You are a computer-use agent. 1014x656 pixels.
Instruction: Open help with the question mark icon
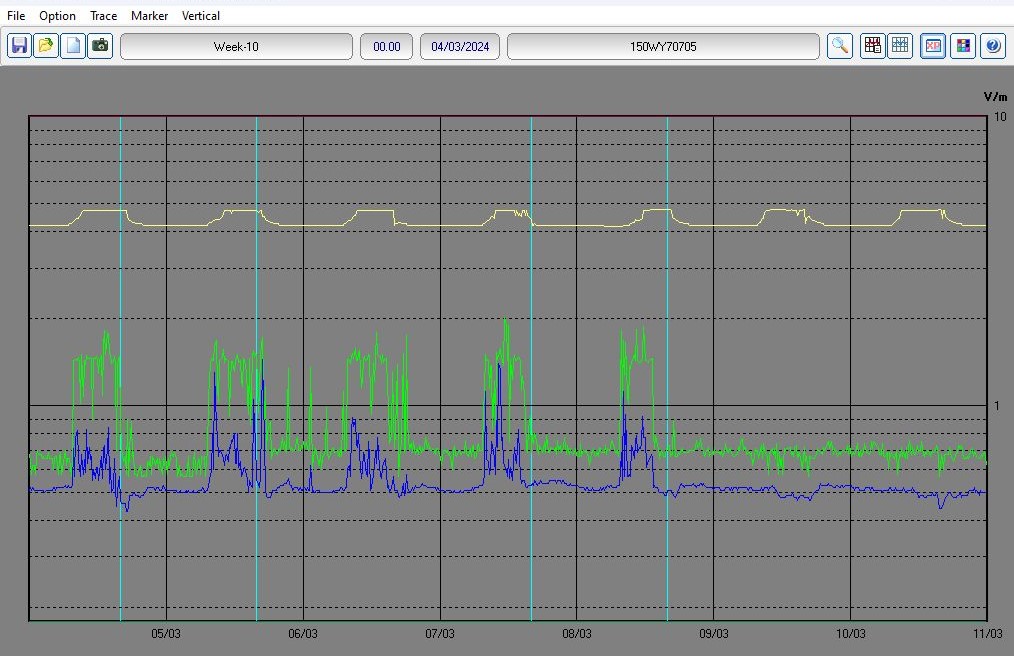click(x=992, y=46)
